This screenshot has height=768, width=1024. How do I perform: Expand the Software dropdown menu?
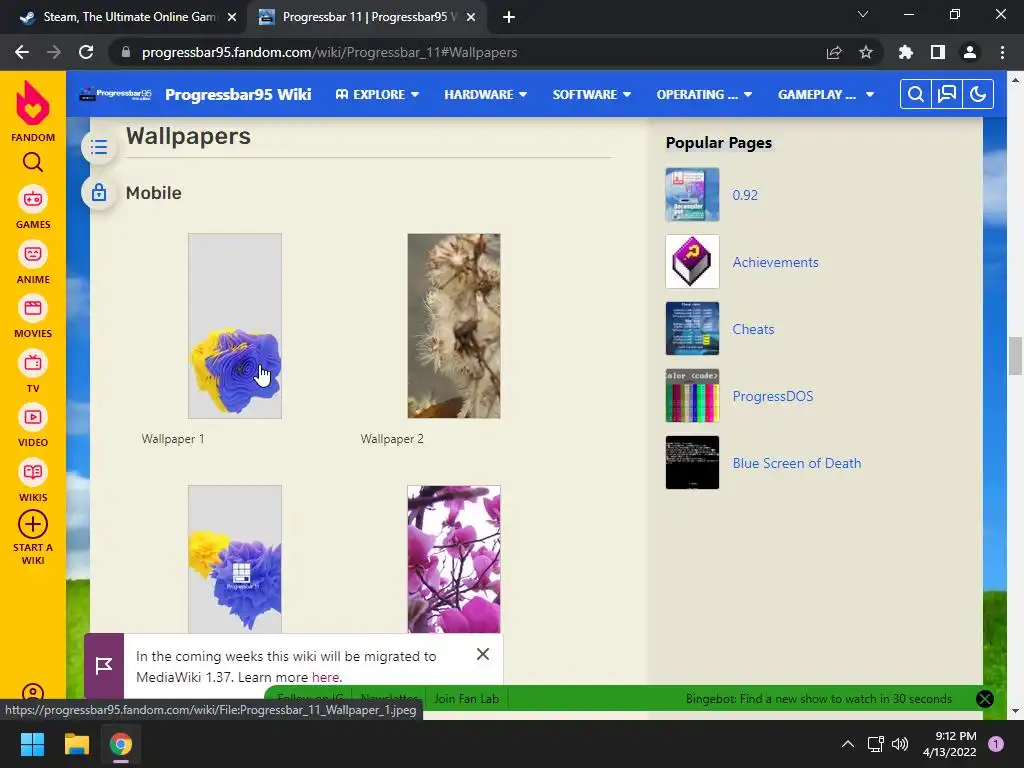pyautogui.click(x=592, y=95)
